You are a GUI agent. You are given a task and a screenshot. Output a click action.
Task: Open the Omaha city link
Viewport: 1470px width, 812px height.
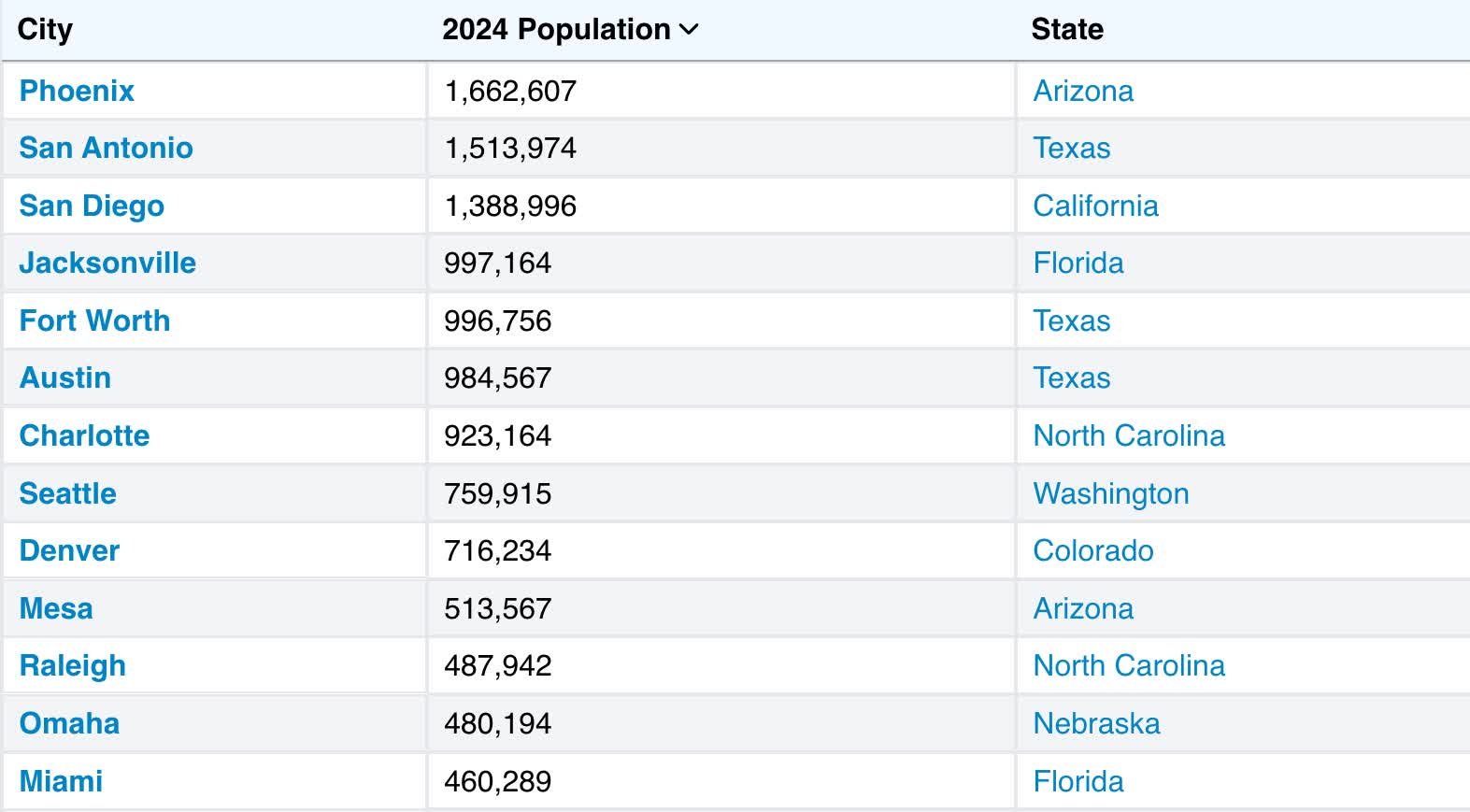pyautogui.click(x=69, y=723)
